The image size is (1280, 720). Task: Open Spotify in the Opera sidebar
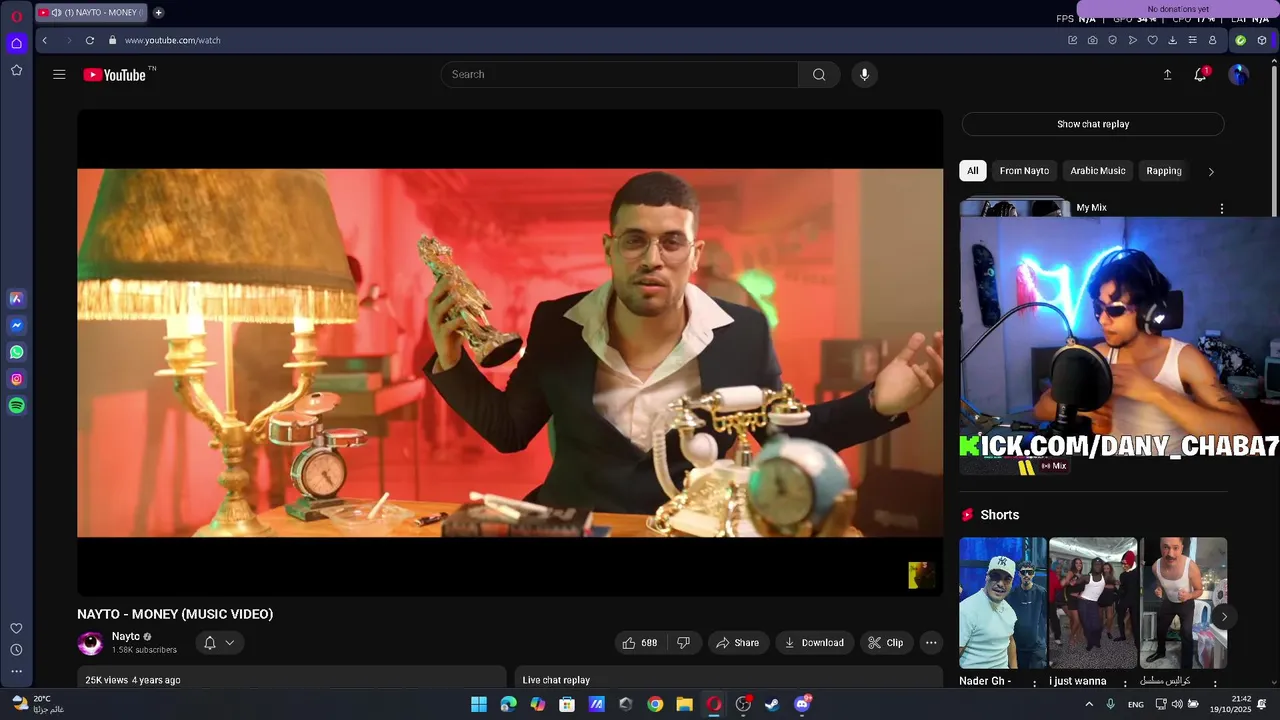click(16, 406)
